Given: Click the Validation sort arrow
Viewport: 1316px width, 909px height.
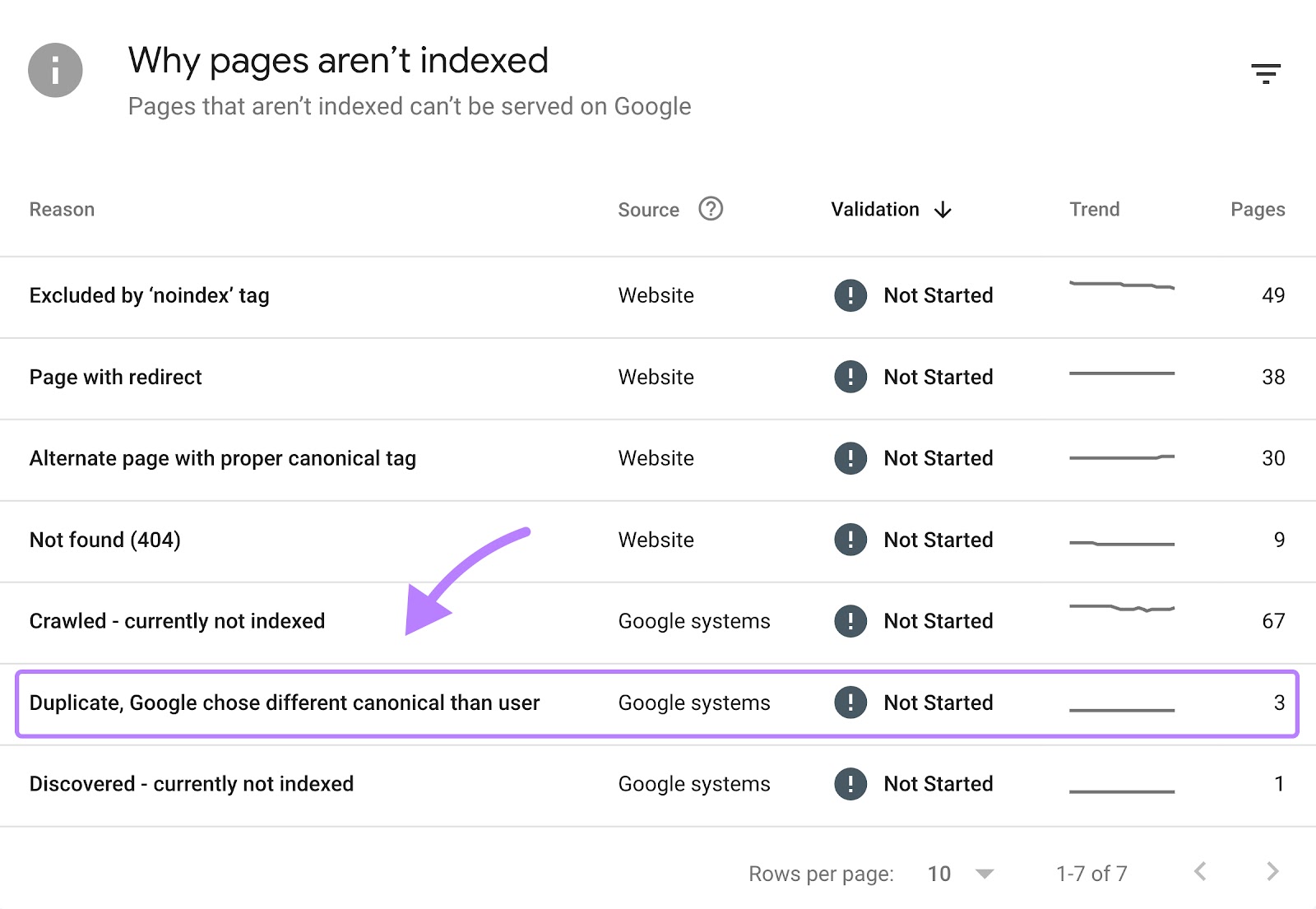Looking at the screenshot, I should tap(943, 210).
